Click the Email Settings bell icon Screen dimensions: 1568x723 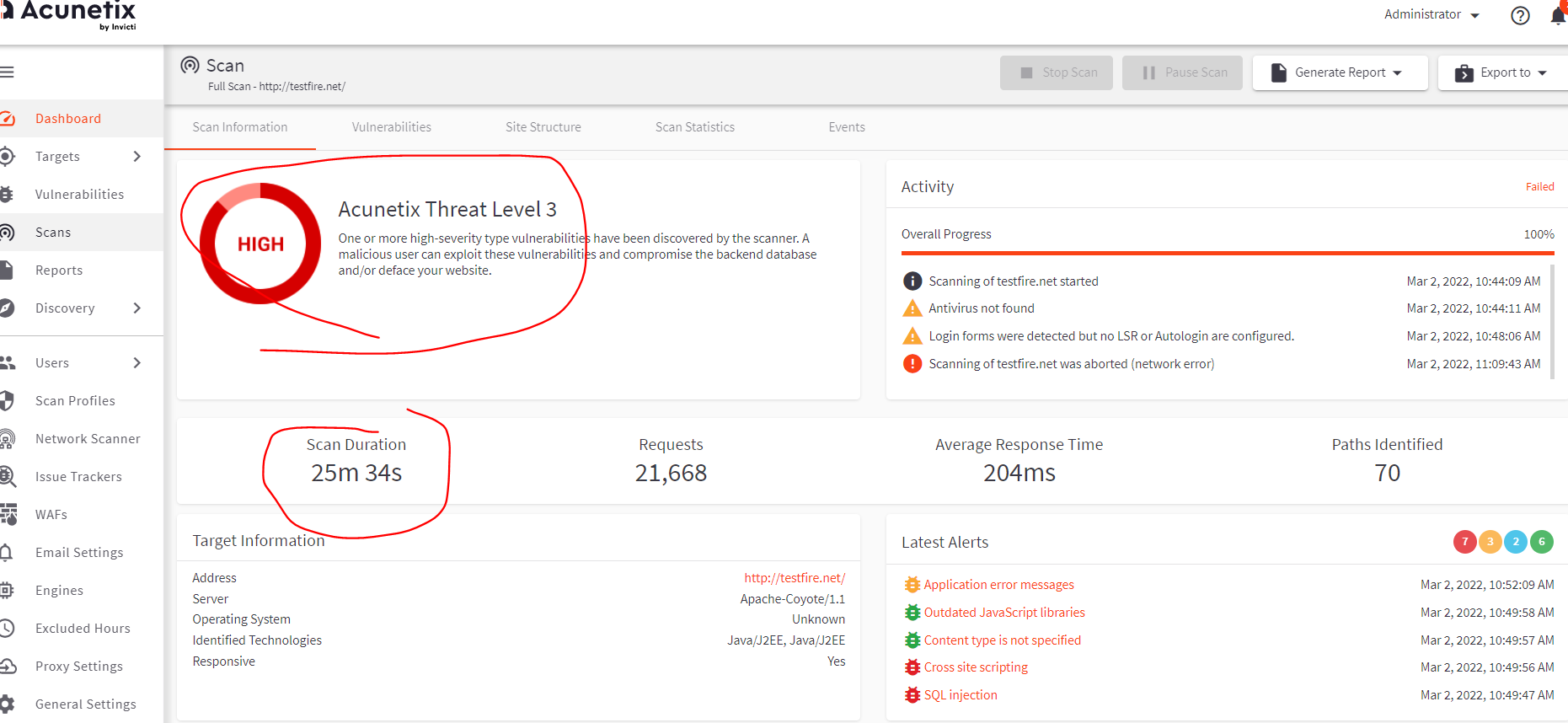pyautogui.click(x=7, y=553)
